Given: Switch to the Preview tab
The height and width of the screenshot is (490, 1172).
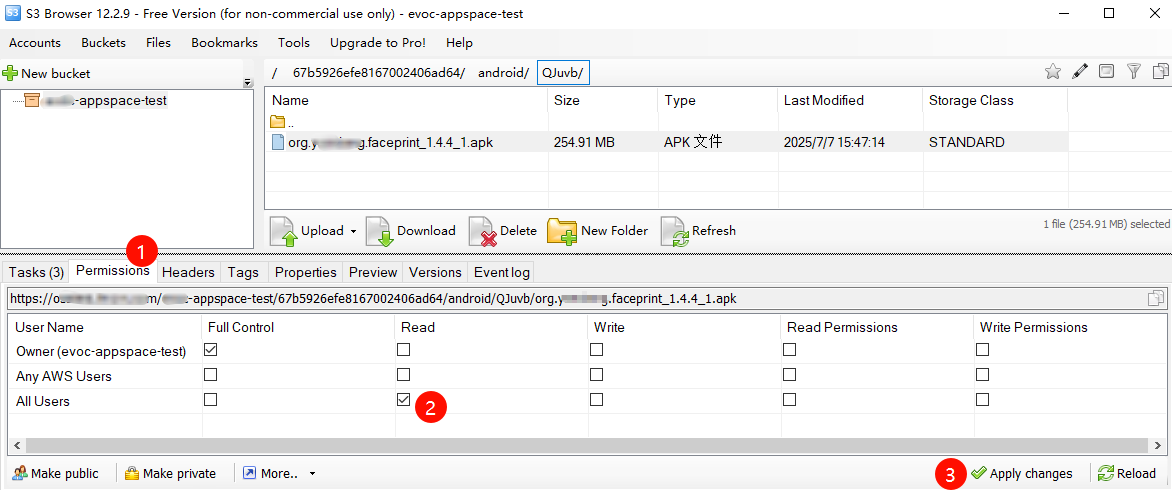Looking at the screenshot, I should coord(373,273).
